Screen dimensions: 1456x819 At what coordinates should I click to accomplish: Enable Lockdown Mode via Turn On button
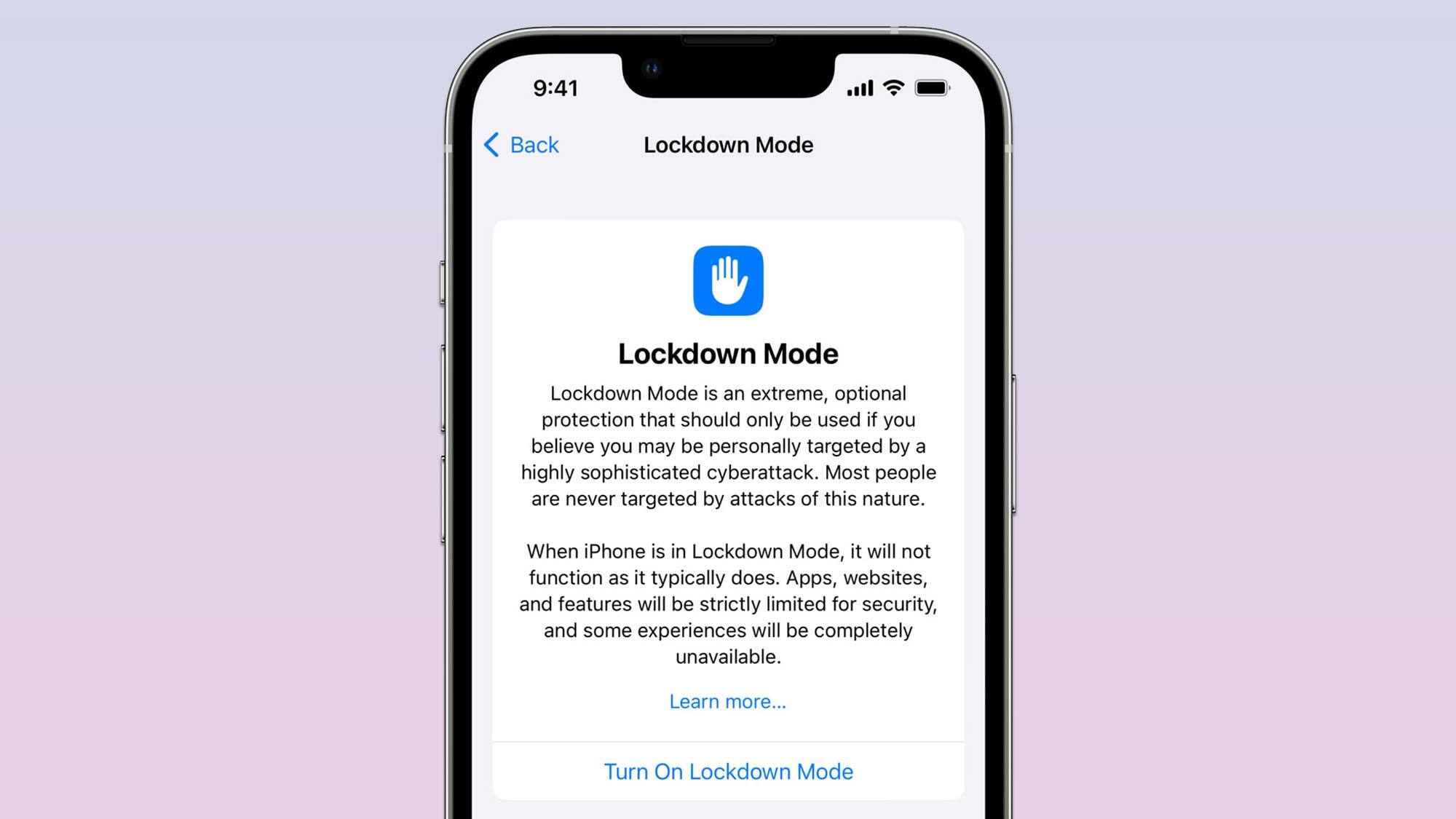tap(728, 771)
